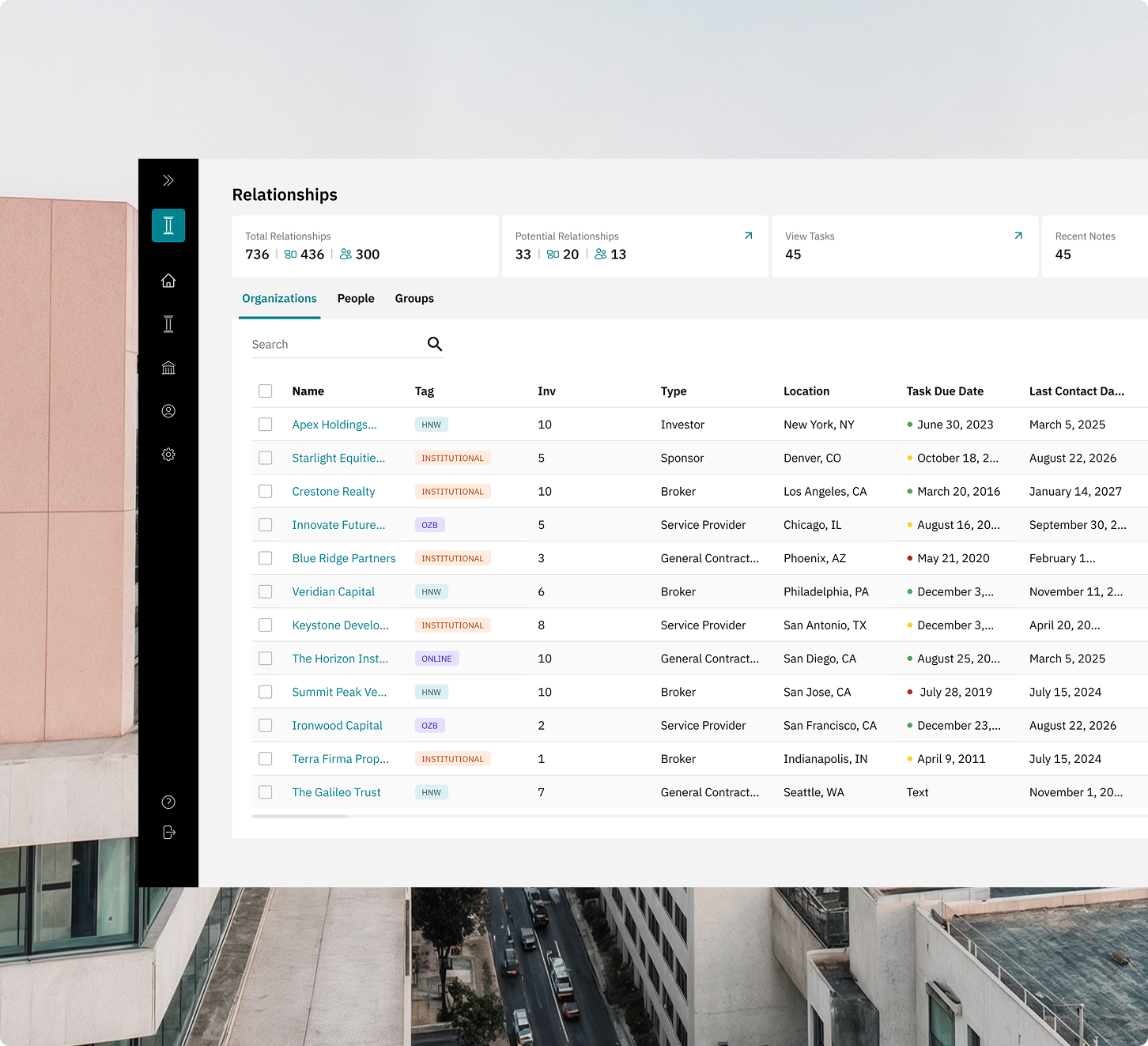Open the Blue Ridge Partners link

coord(344,558)
